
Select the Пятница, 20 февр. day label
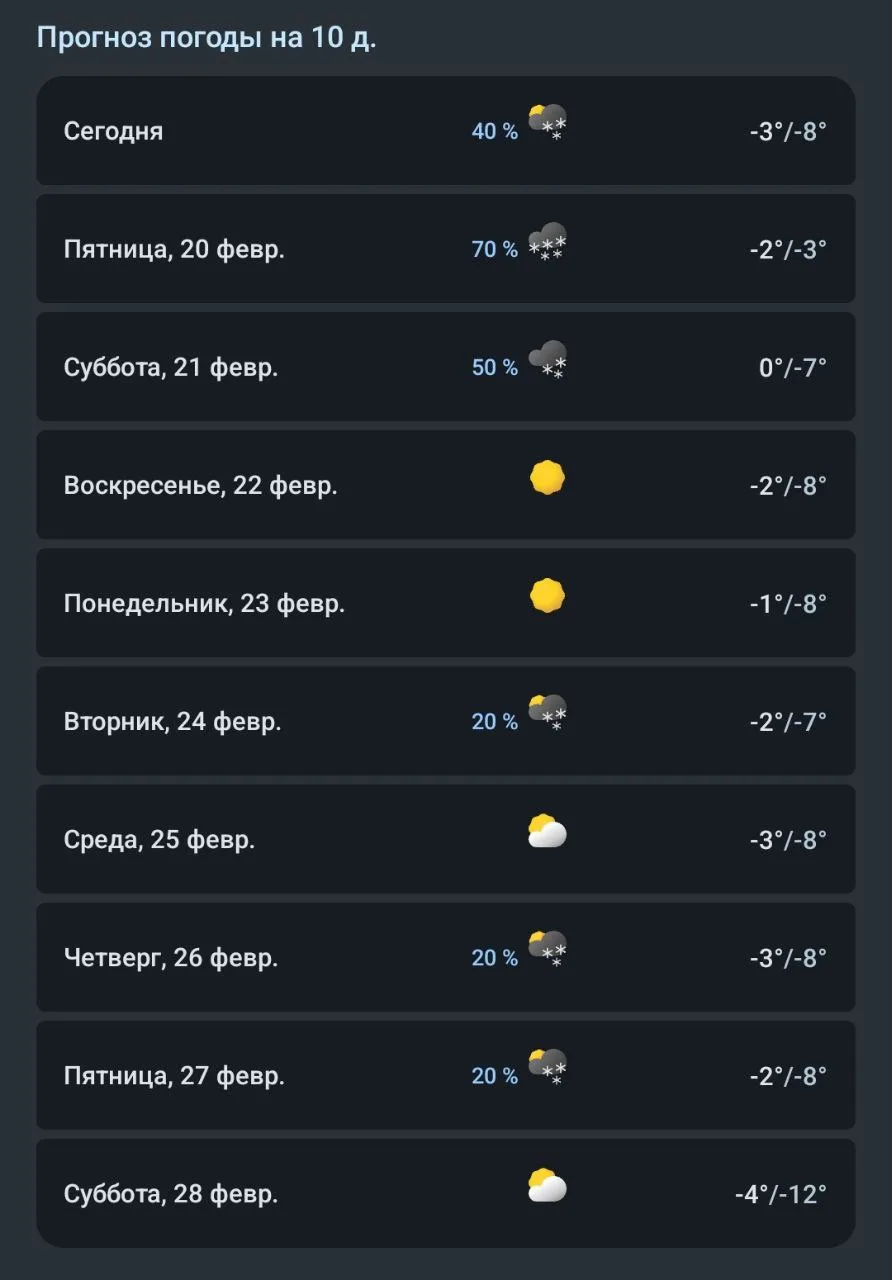point(174,249)
